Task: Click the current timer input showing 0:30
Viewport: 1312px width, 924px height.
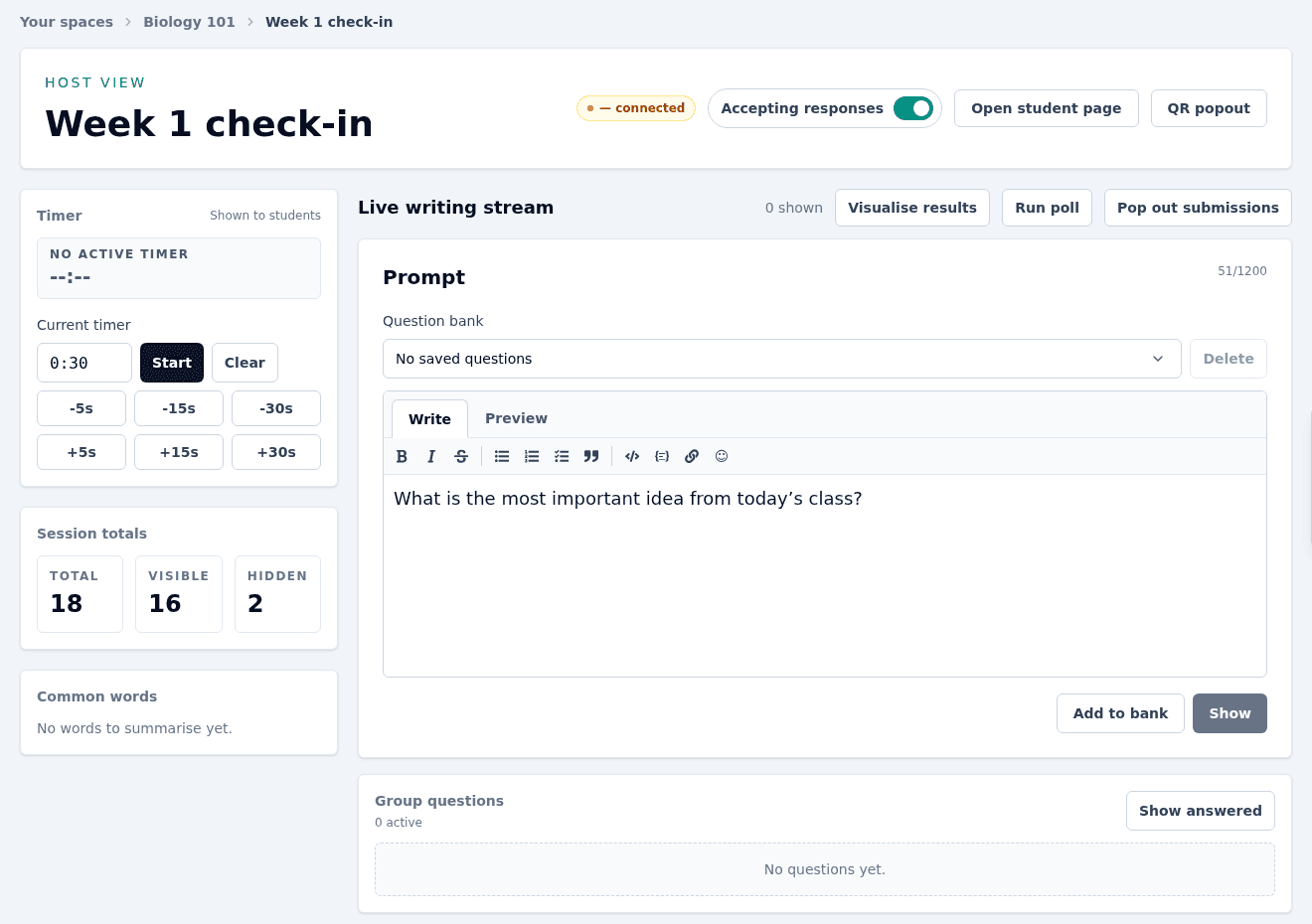Action: tap(84, 363)
